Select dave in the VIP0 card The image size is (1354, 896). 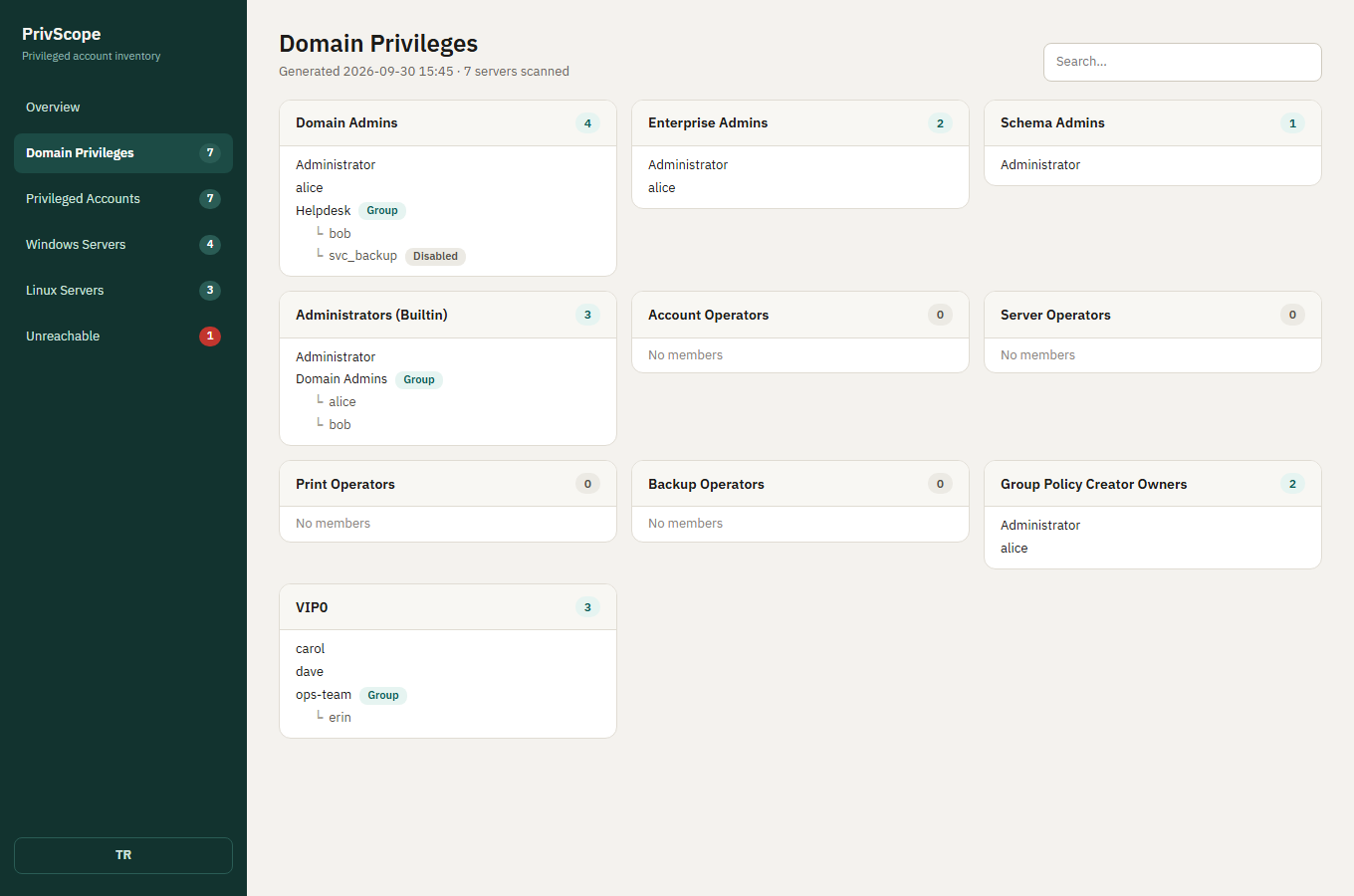[x=310, y=672]
